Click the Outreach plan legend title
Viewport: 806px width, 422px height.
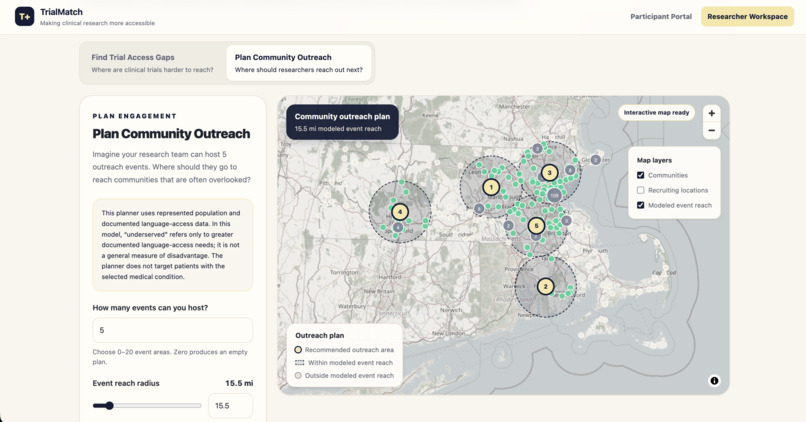[320, 335]
